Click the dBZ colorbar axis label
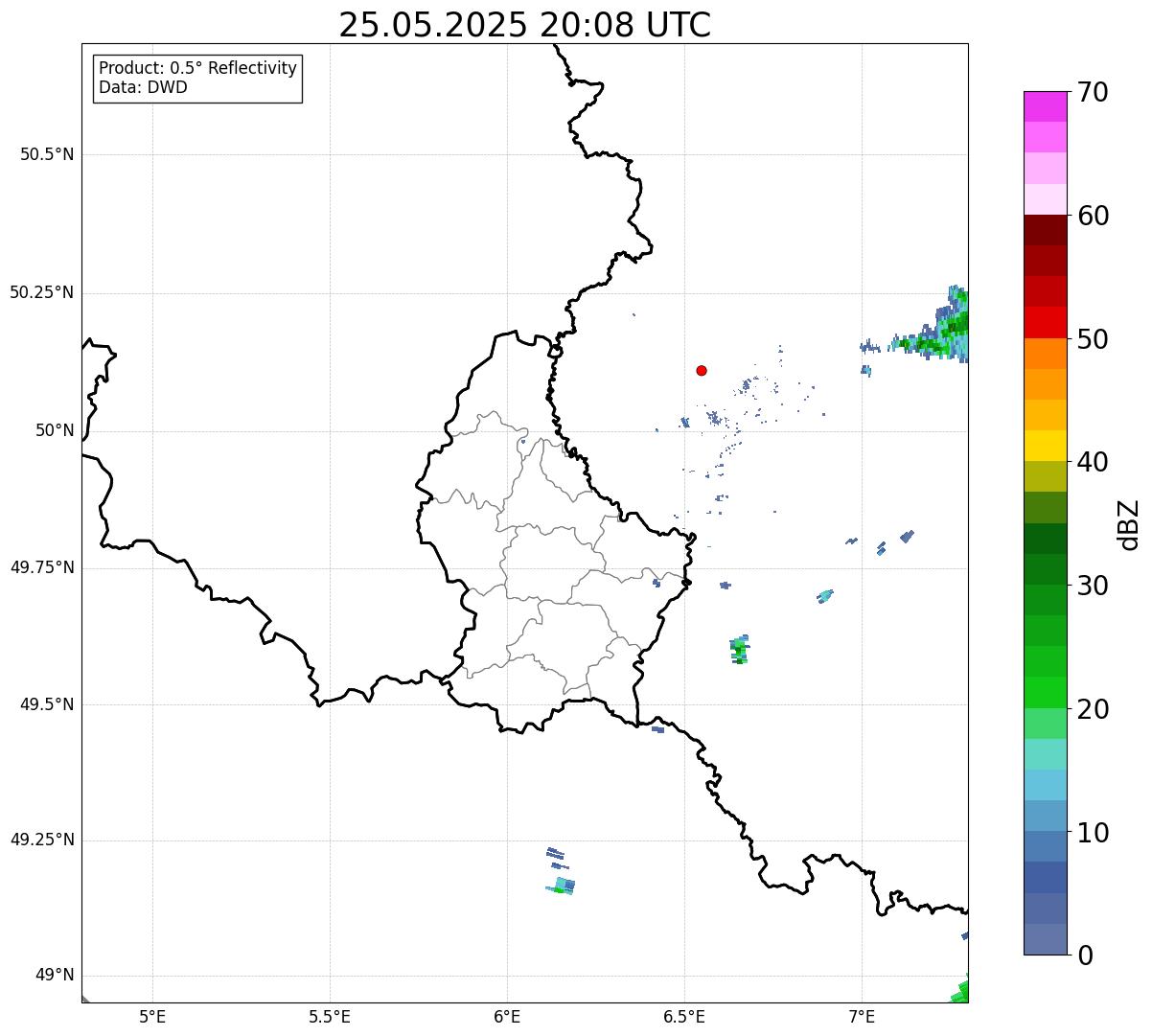The image size is (1152, 1036). coord(1129,523)
